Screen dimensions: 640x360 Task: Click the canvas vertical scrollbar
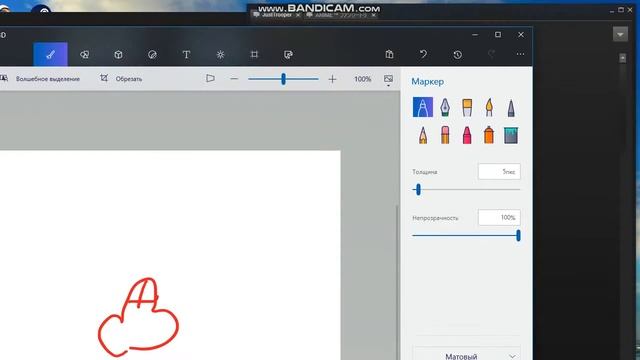(x=398, y=282)
